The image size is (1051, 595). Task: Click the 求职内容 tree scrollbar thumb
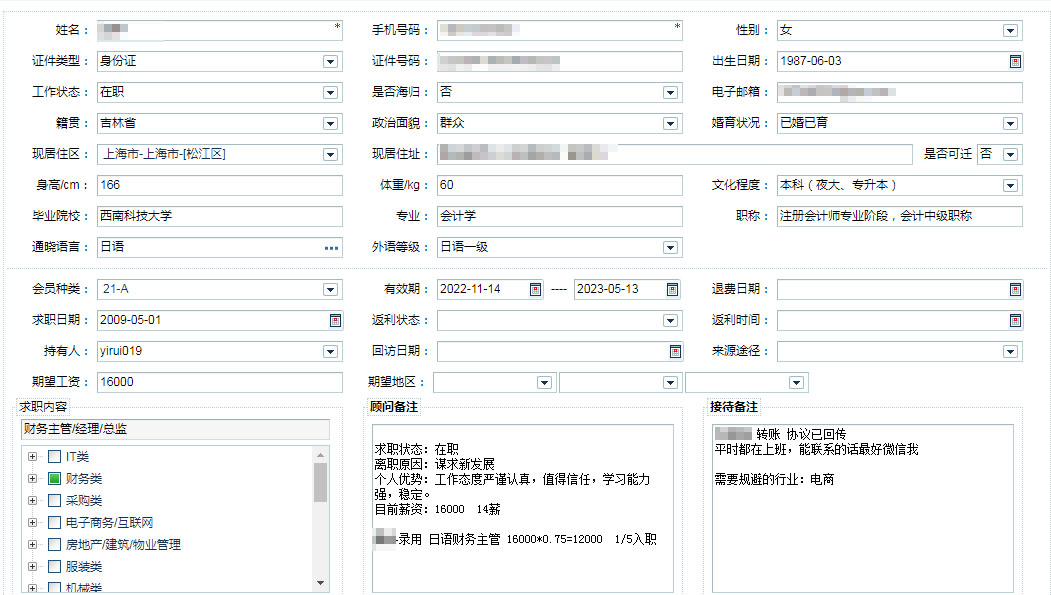pos(320,482)
